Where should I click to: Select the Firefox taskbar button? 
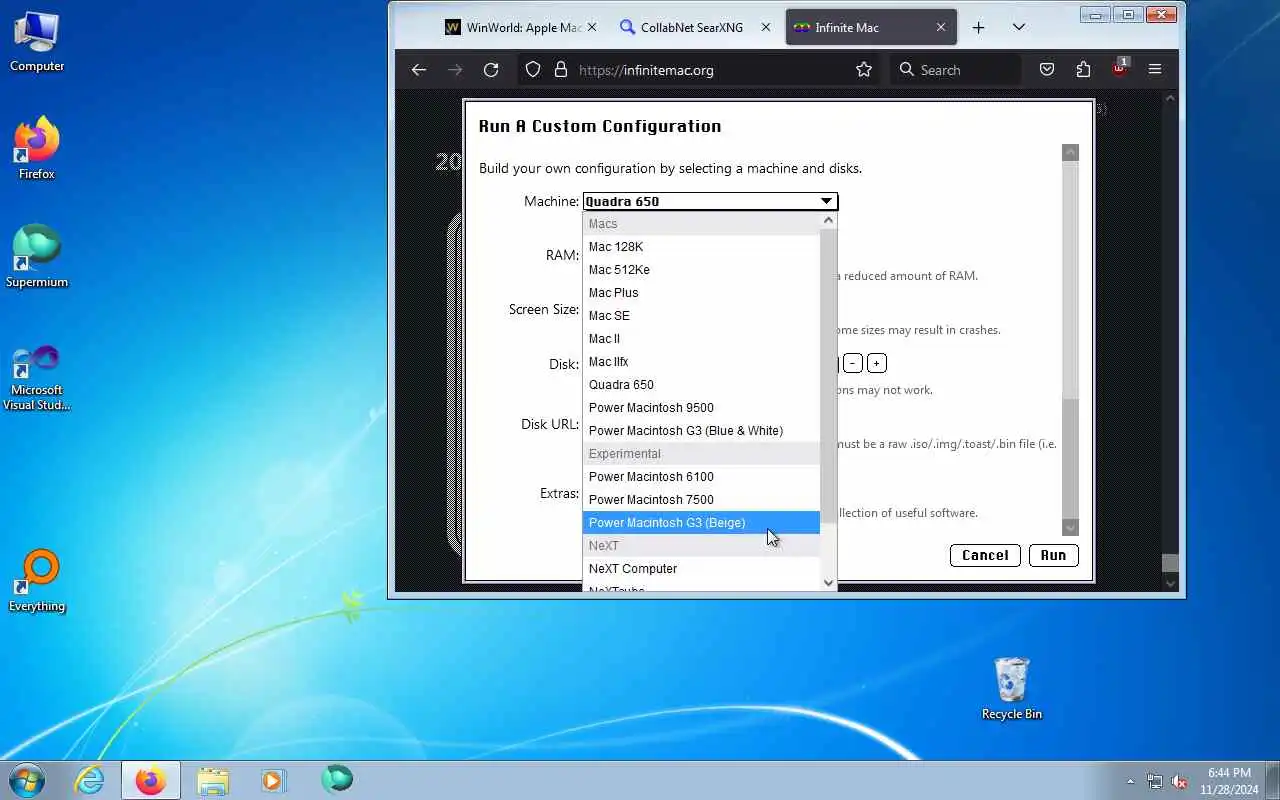pos(151,780)
